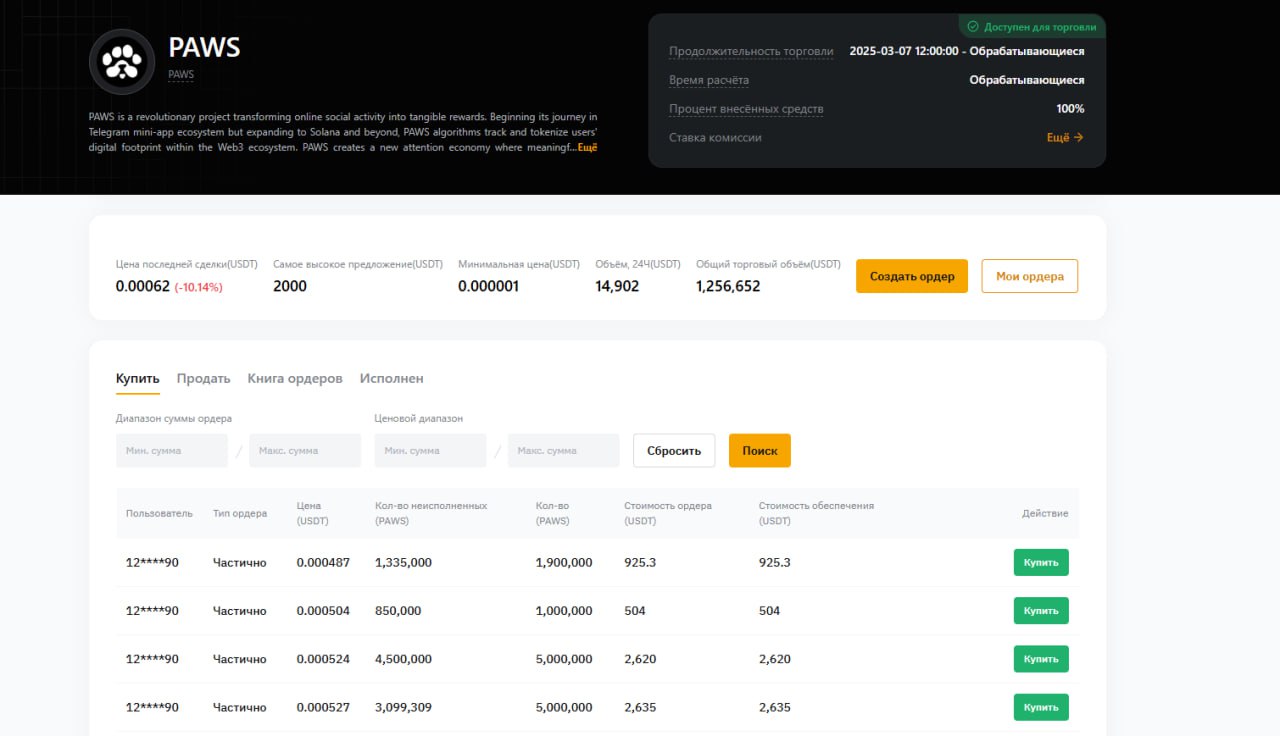Image resolution: width=1280 pixels, height=736 pixels.
Task: Click unfilled quantity 1,335,000 cell
Action: point(403,563)
